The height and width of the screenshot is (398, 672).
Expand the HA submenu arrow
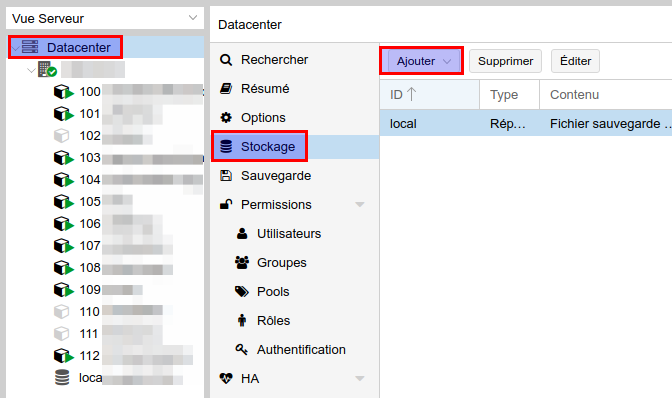360,379
